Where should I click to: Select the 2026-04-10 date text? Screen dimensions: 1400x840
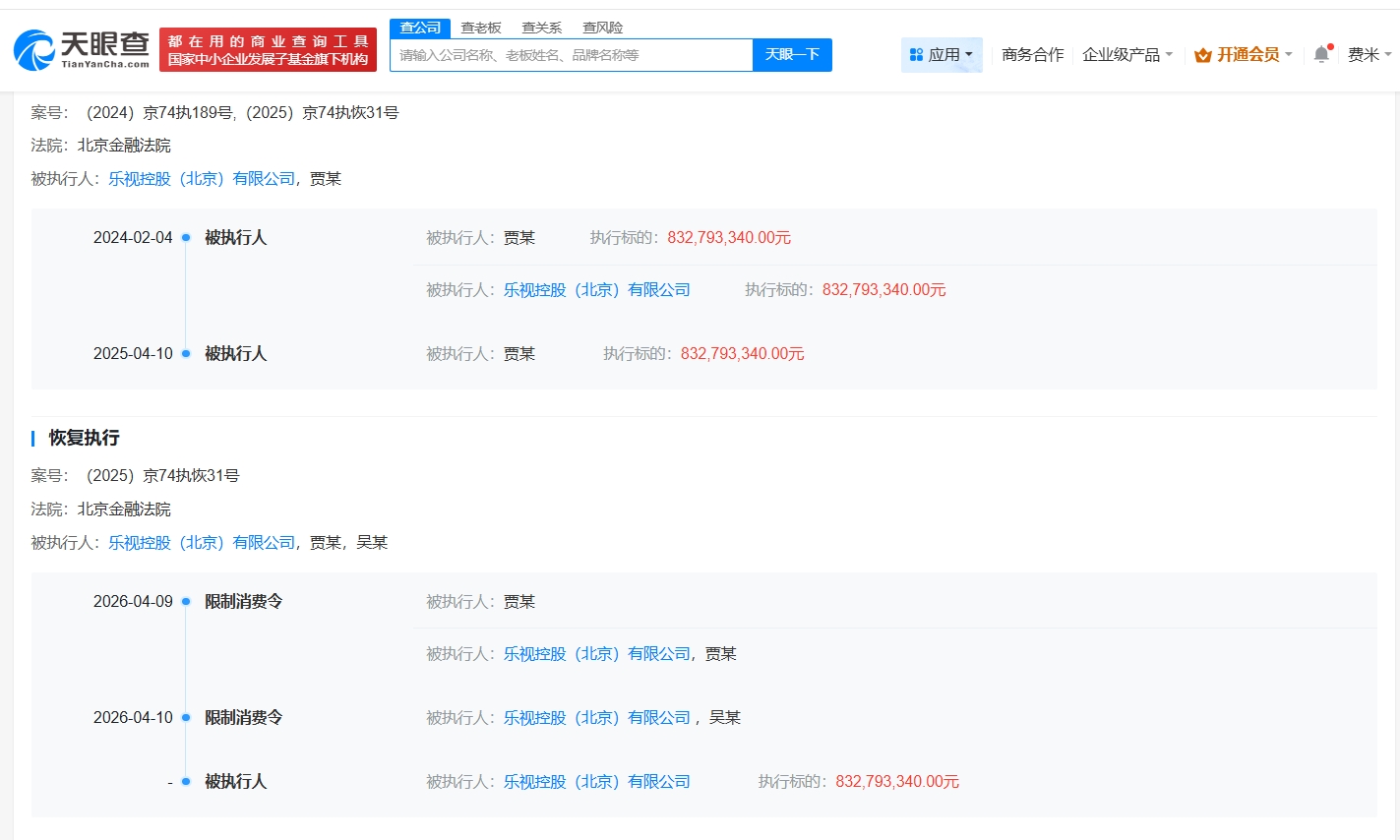[133, 718]
